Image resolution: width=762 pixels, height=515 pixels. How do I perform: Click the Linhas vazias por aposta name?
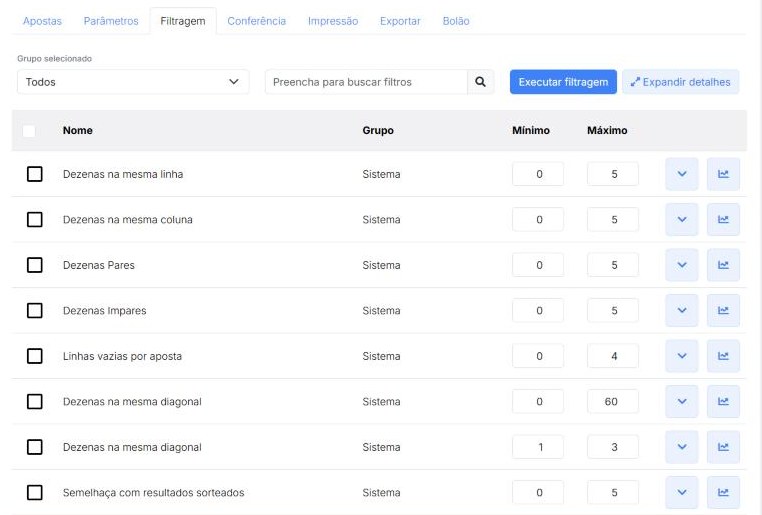pos(122,356)
